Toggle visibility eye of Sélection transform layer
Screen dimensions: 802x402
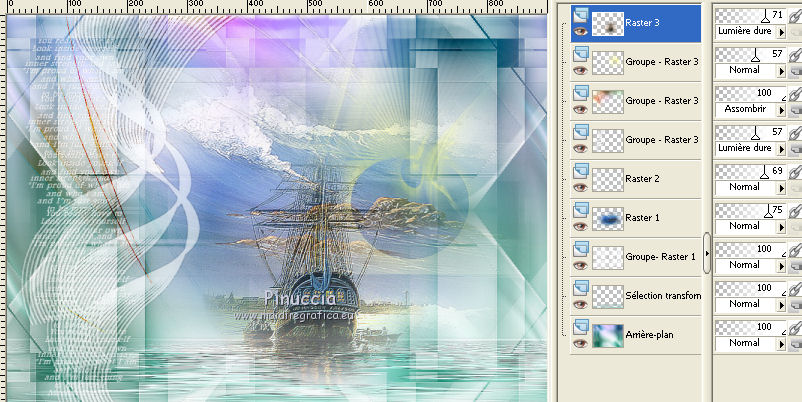pos(580,304)
